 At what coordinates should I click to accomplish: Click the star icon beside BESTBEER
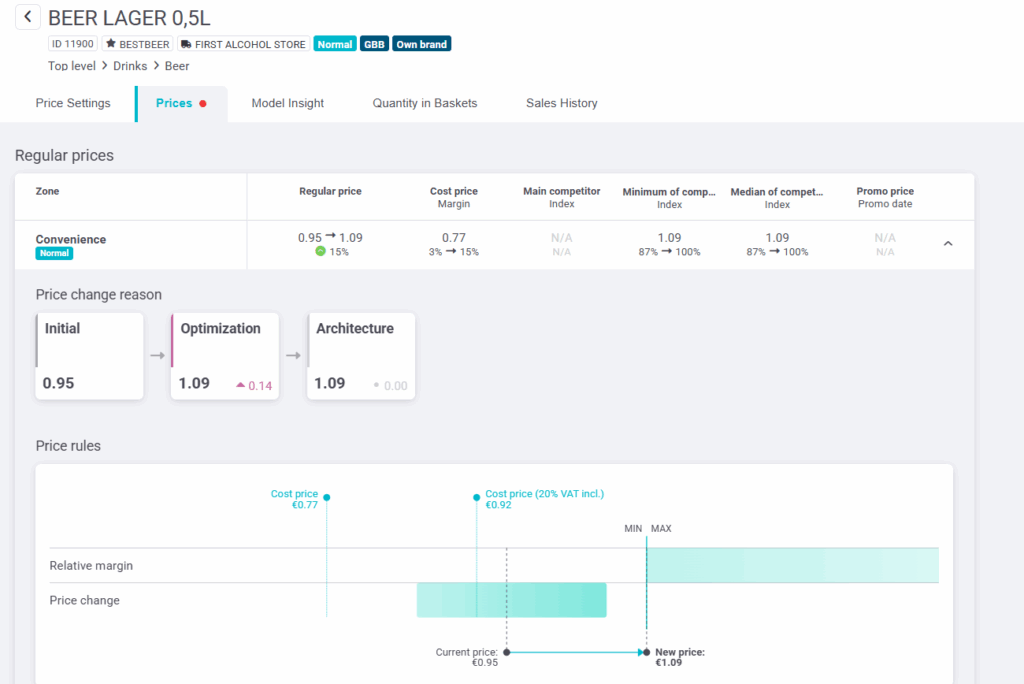pyautogui.click(x=111, y=44)
